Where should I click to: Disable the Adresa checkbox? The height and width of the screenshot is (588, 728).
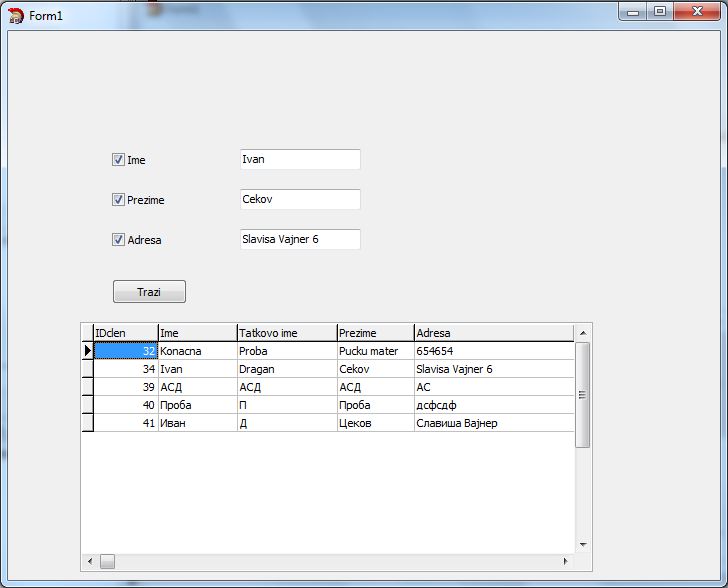(118, 240)
